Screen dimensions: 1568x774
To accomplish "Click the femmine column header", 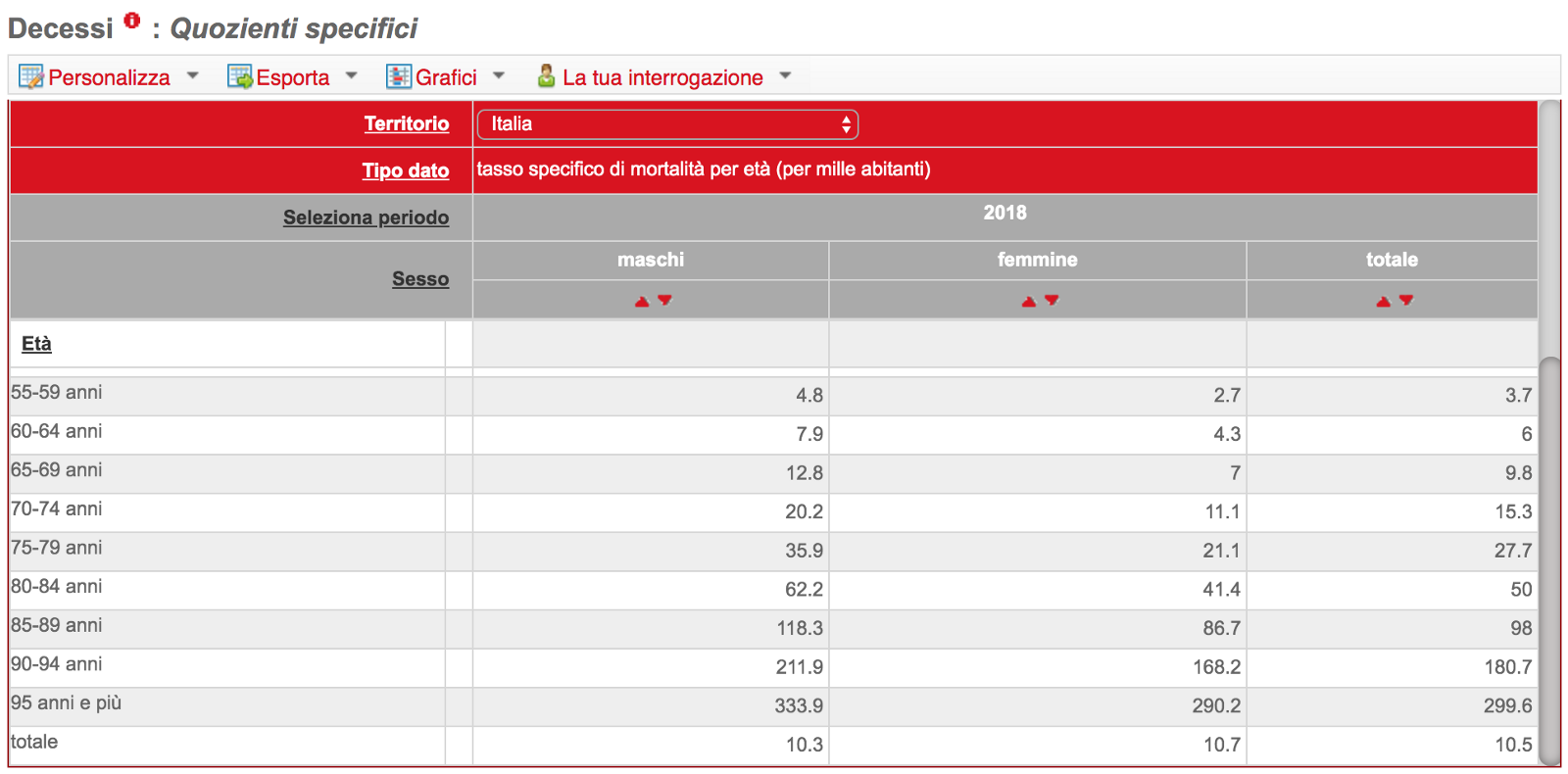I will tap(1037, 260).
